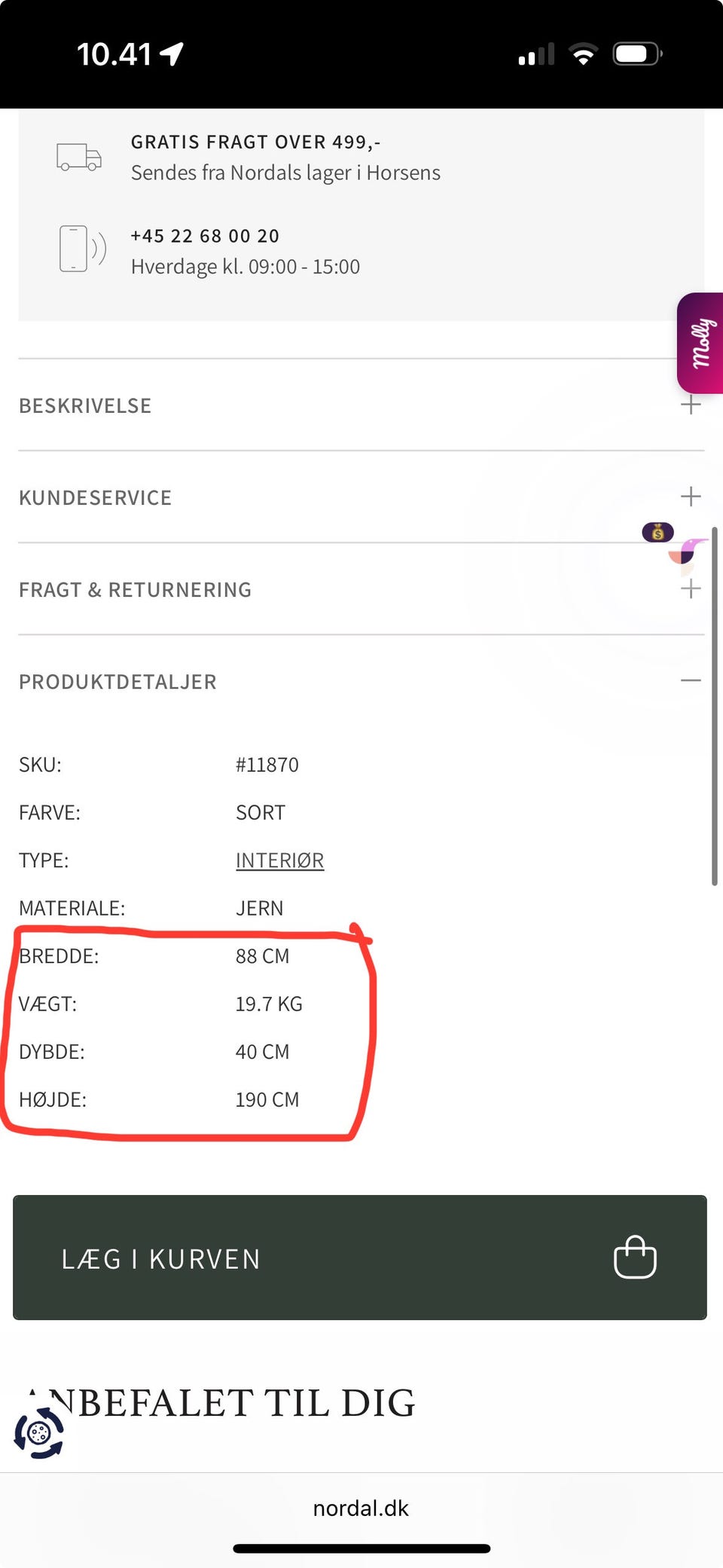The width and height of the screenshot is (723, 1568).
Task: Tap the shopping bag icon
Action: click(635, 1257)
